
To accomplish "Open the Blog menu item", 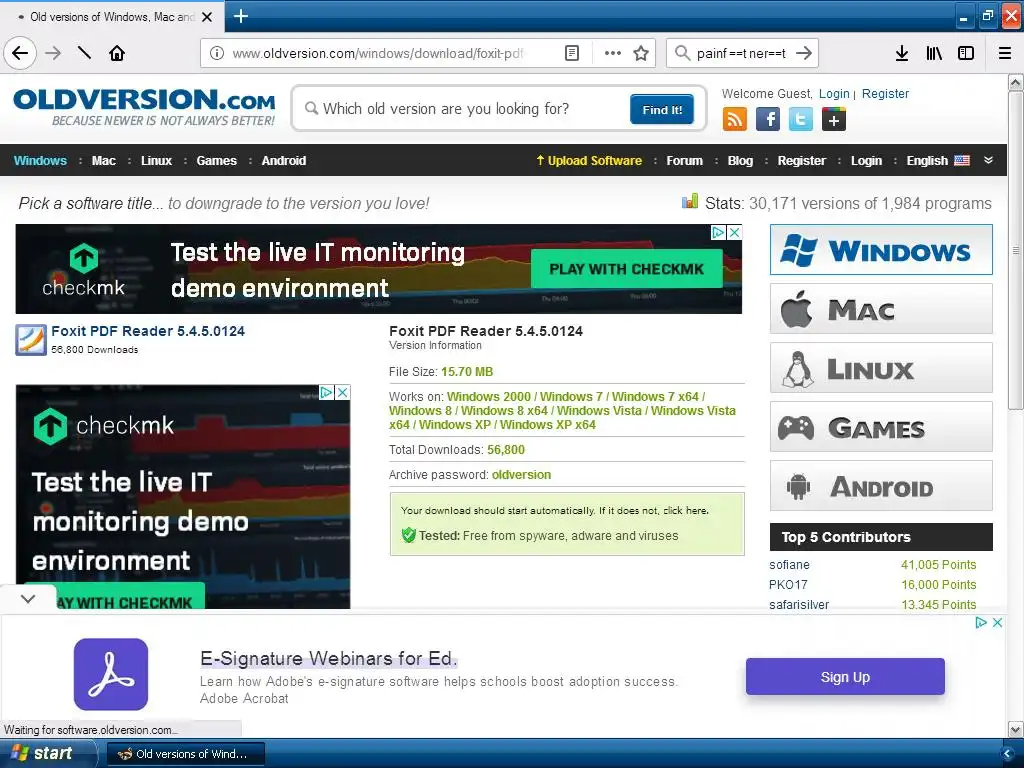I will 741,161.
